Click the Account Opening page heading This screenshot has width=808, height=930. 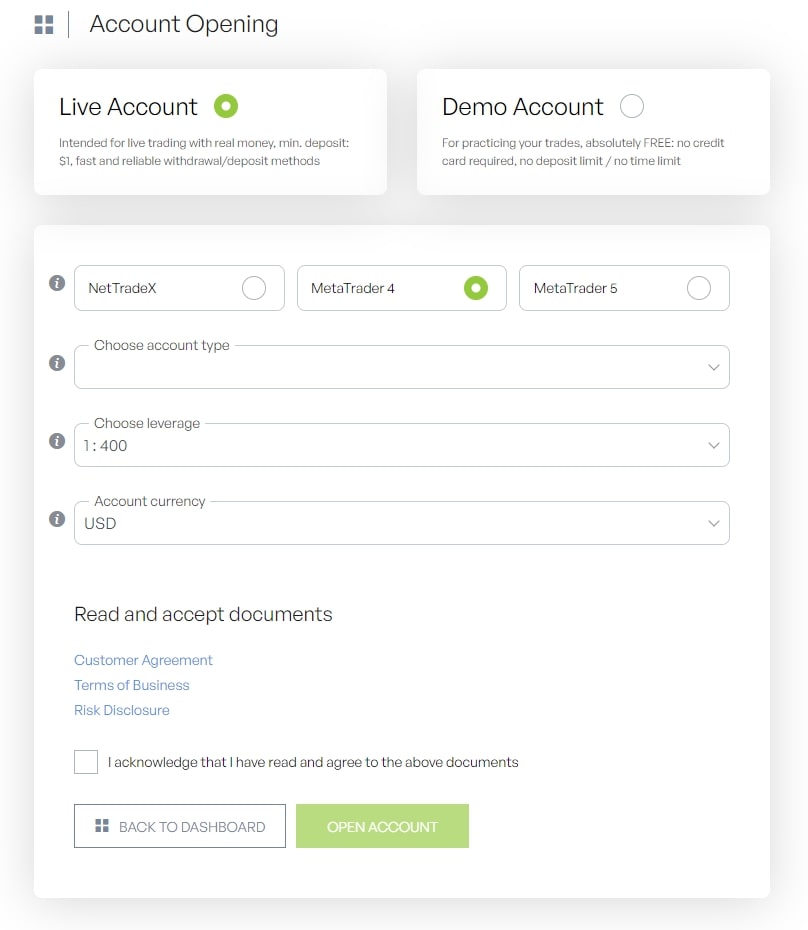[x=184, y=25]
